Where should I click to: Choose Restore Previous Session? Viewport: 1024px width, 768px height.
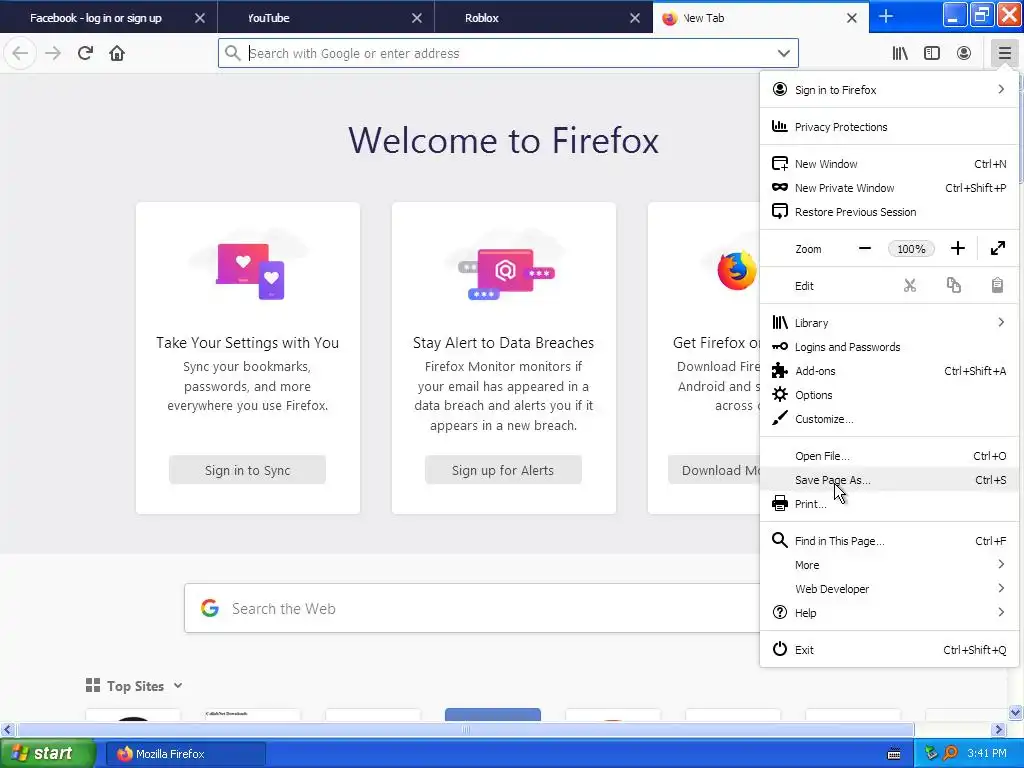click(889, 212)
